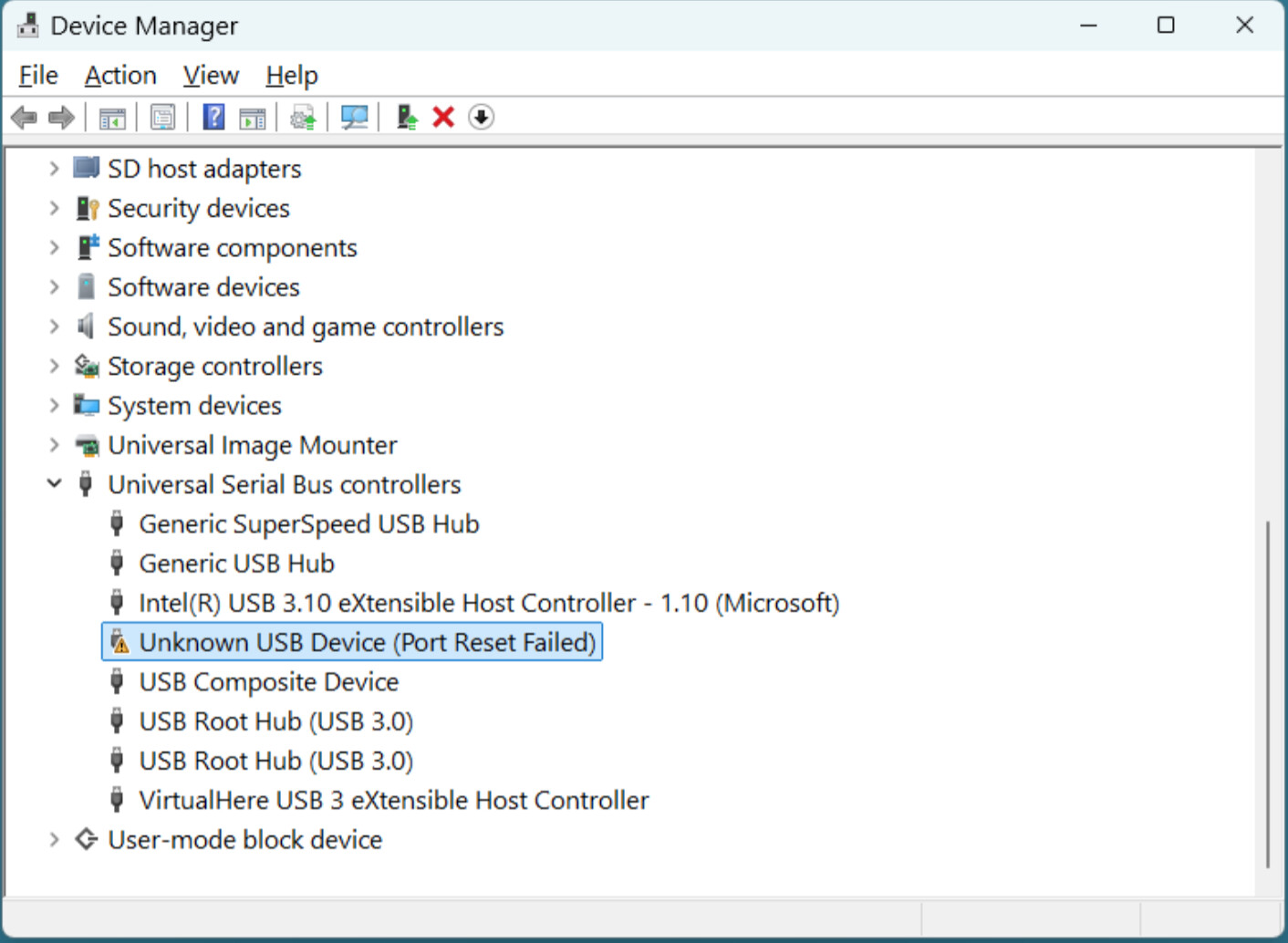Select Intel(R) USB 3.10 eXtensible Host Controller

coord(489,603)
